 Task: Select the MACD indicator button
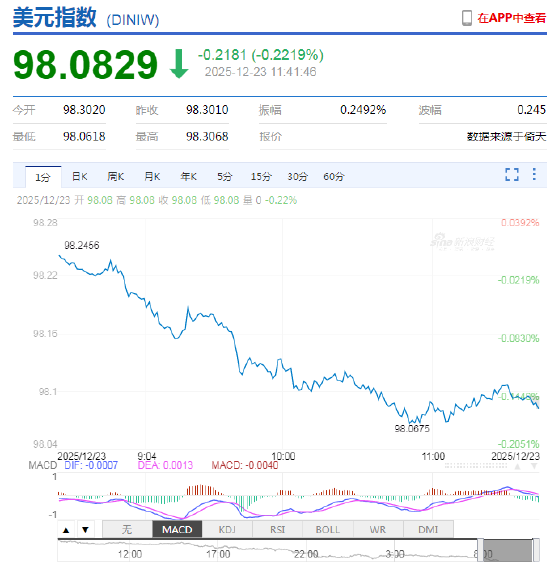[177, 530]
